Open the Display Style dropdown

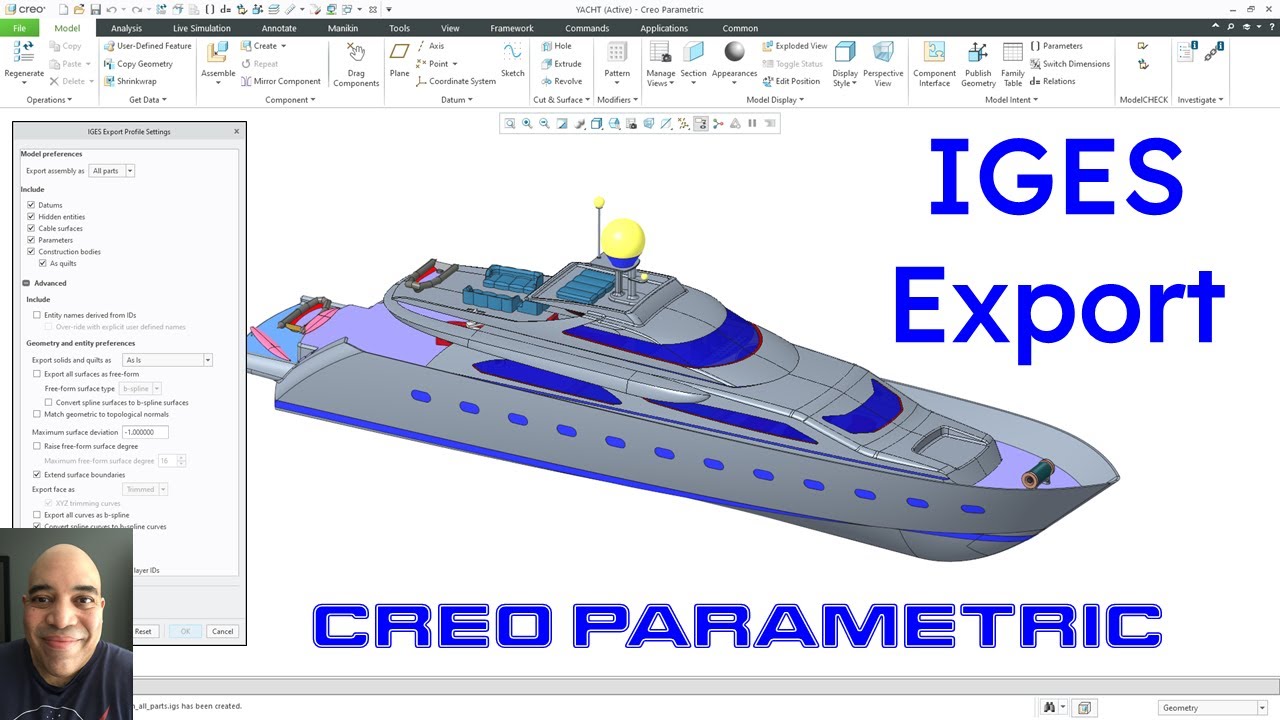tap(845, 78)
